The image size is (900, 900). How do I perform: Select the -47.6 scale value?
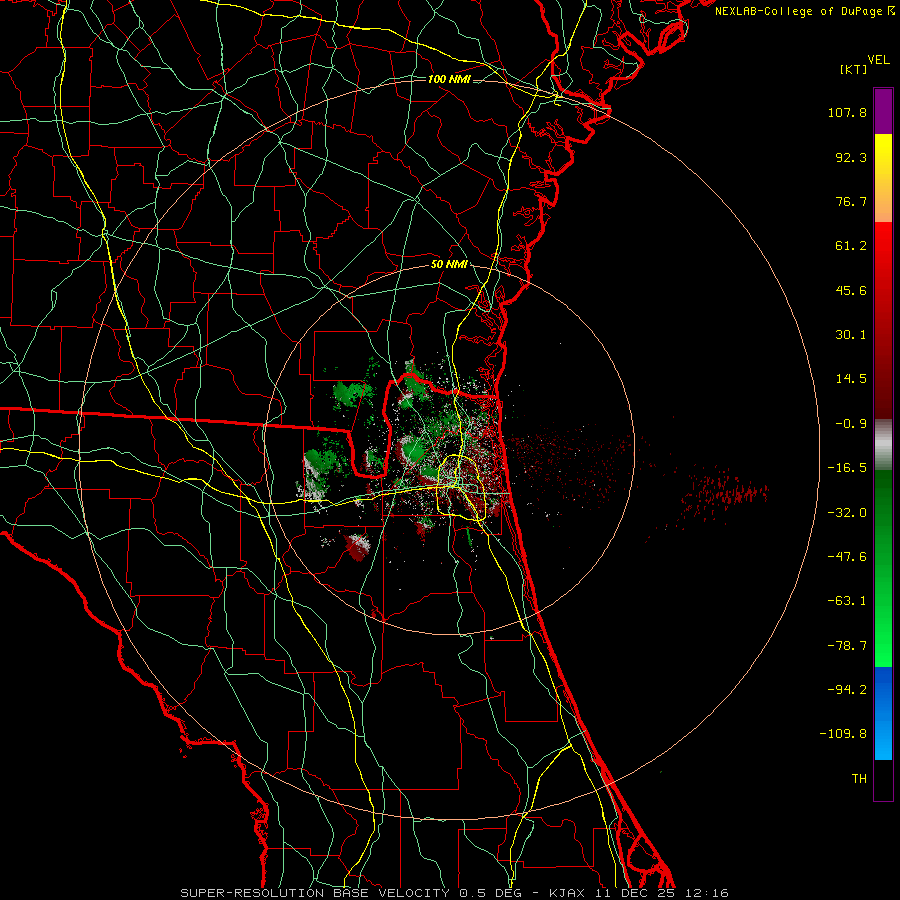click(847, 557)
